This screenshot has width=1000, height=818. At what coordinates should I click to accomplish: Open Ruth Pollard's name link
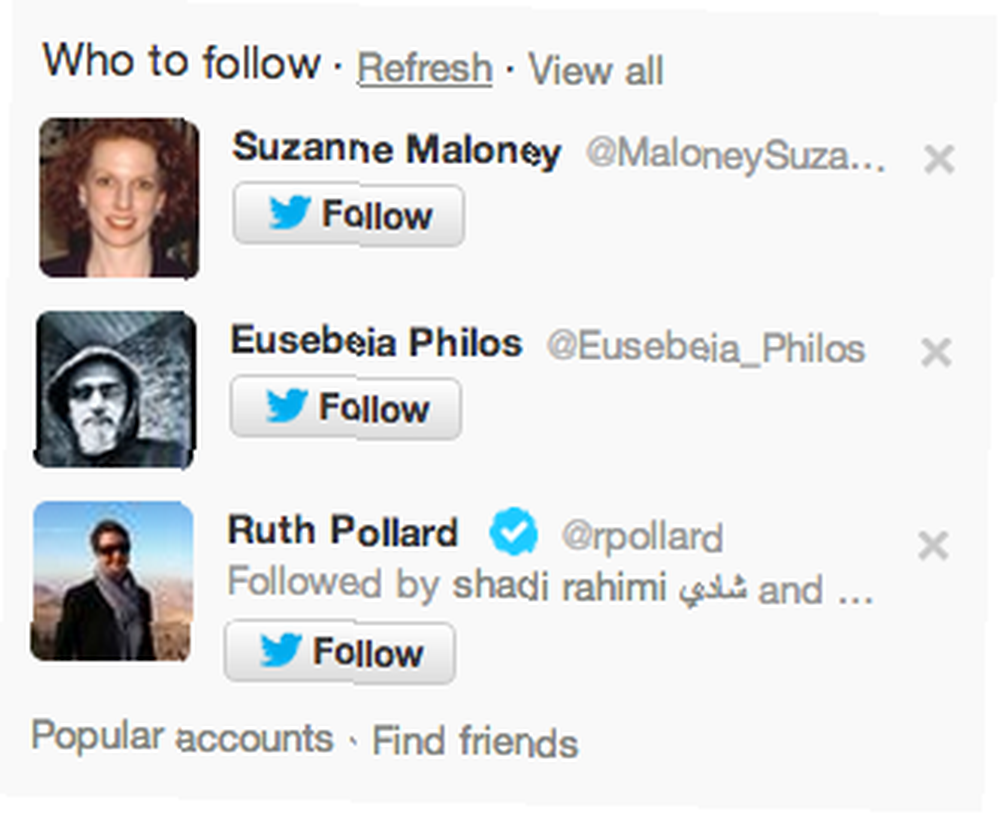(343, 530)
